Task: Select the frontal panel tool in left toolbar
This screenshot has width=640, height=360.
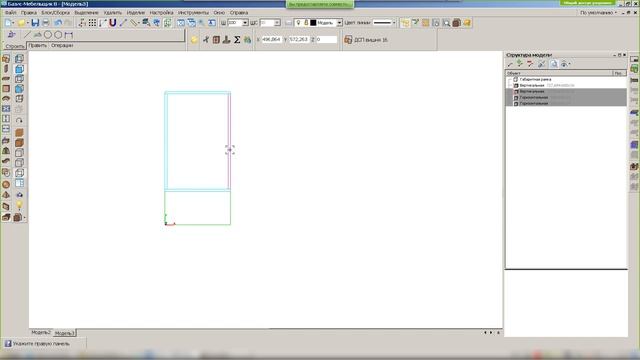Action: coord(6,89)
